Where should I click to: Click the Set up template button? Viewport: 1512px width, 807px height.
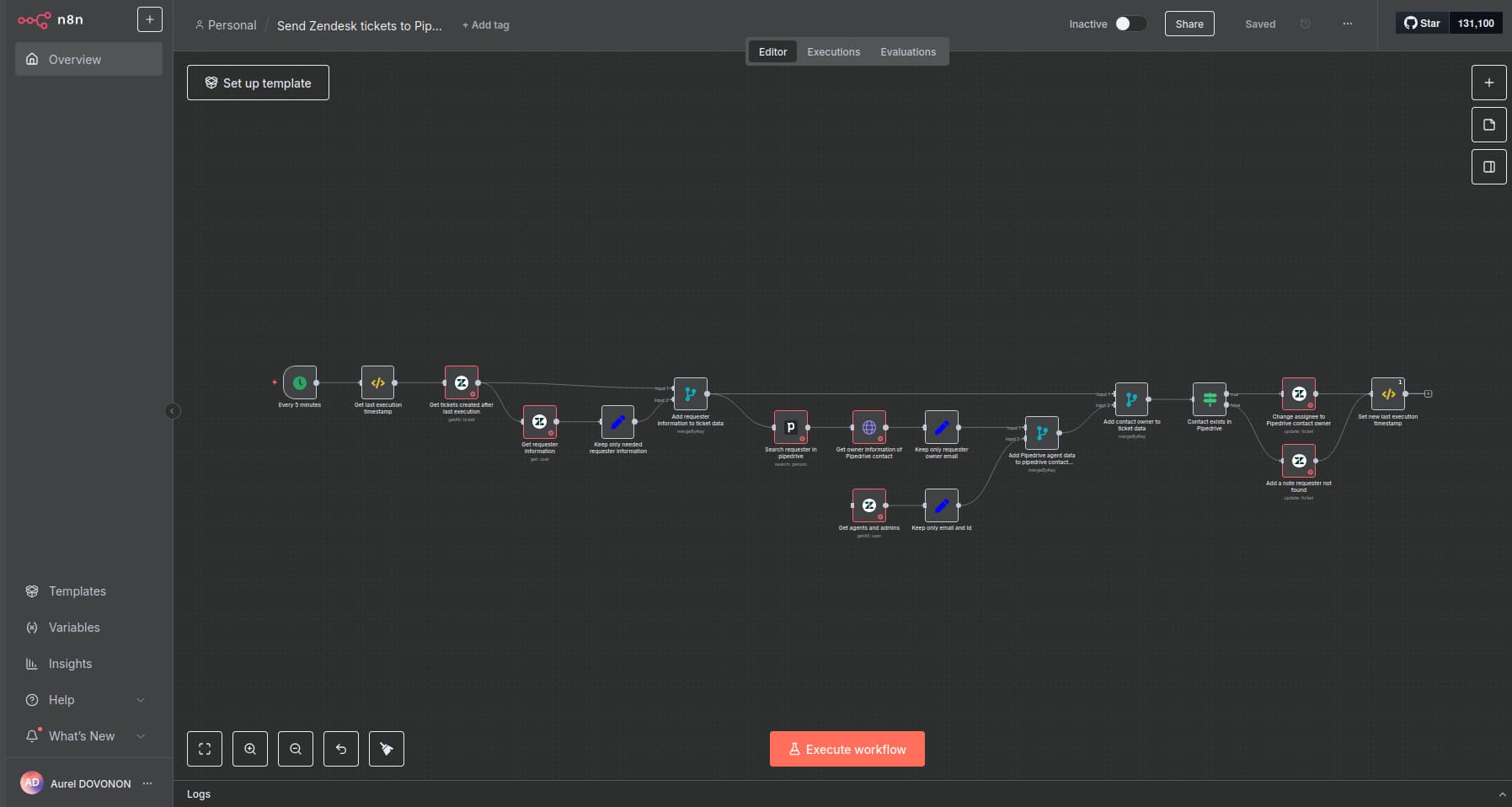pyautogui.click(x=258, y=83)
